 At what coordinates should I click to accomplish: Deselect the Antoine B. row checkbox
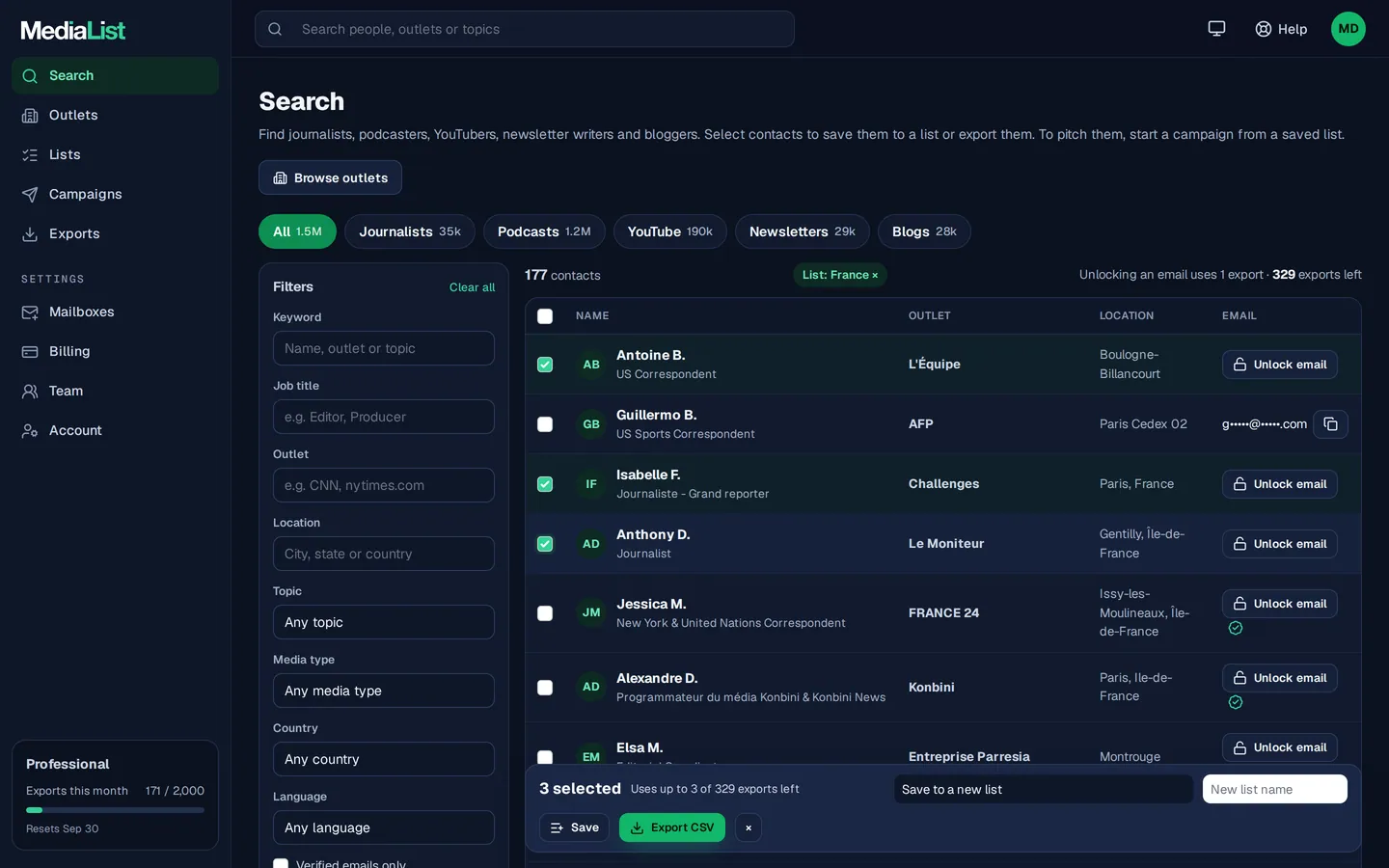(545, 365)
